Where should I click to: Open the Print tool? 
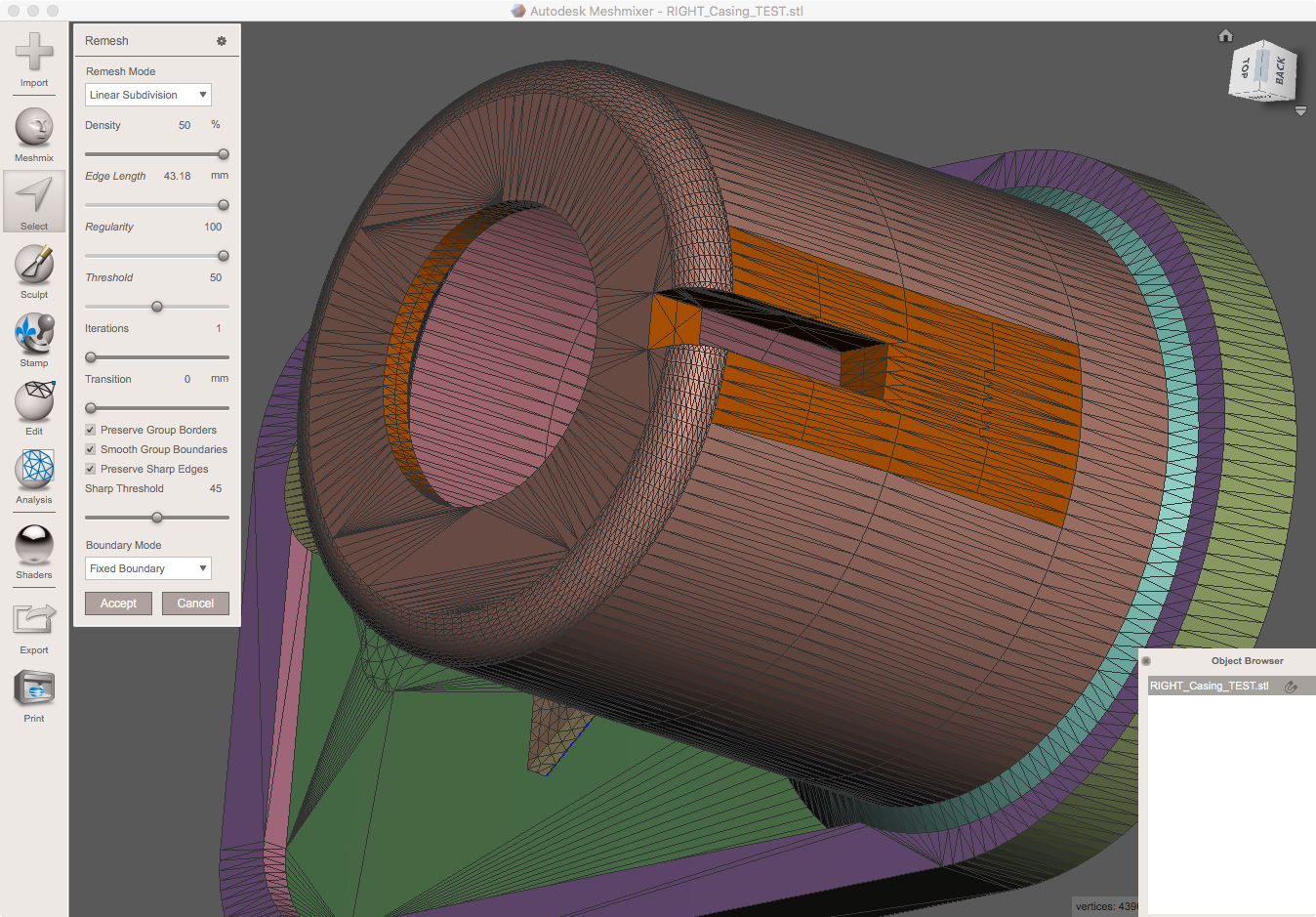coord(34,695)
